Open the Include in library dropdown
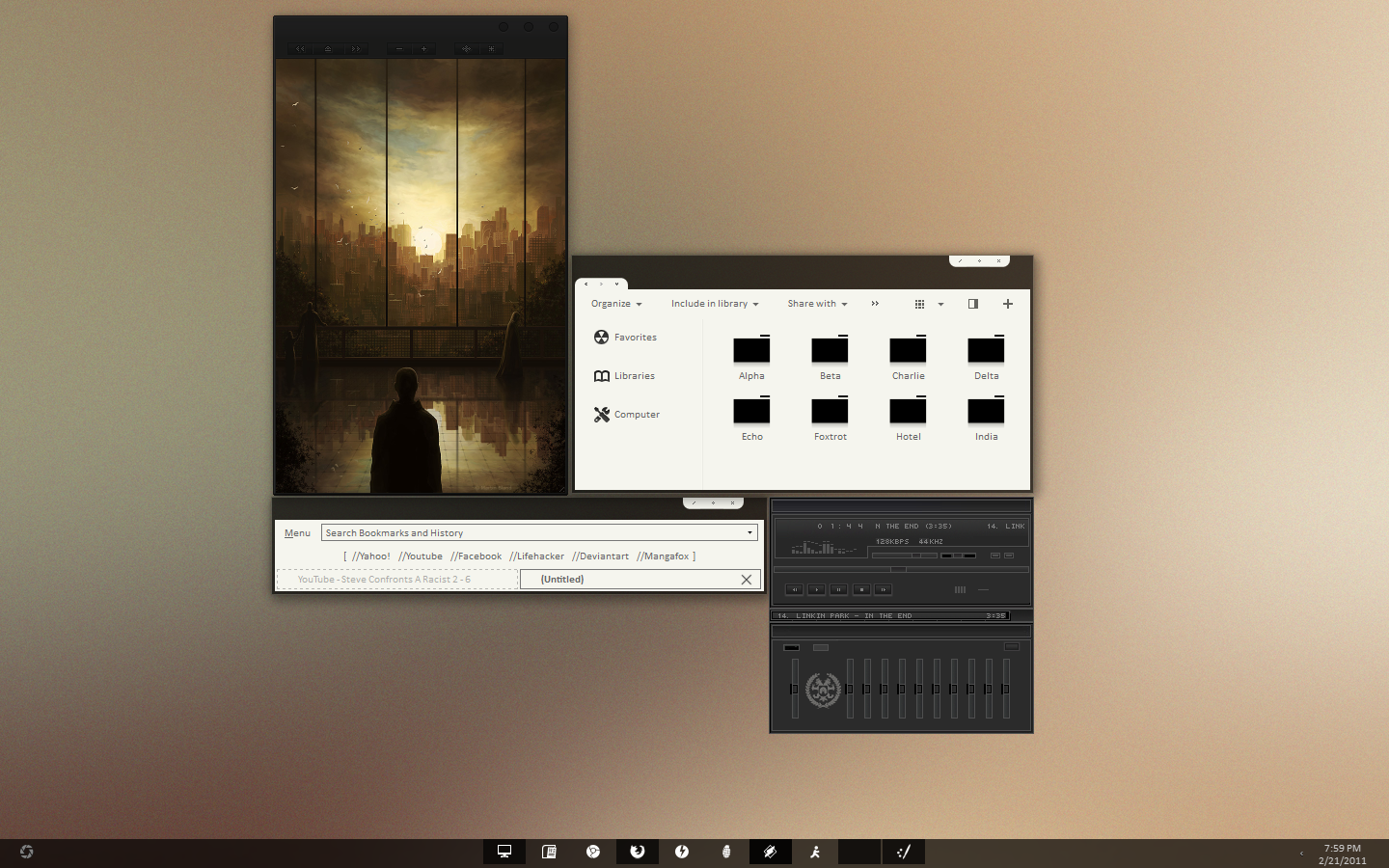 click(715, 304)
